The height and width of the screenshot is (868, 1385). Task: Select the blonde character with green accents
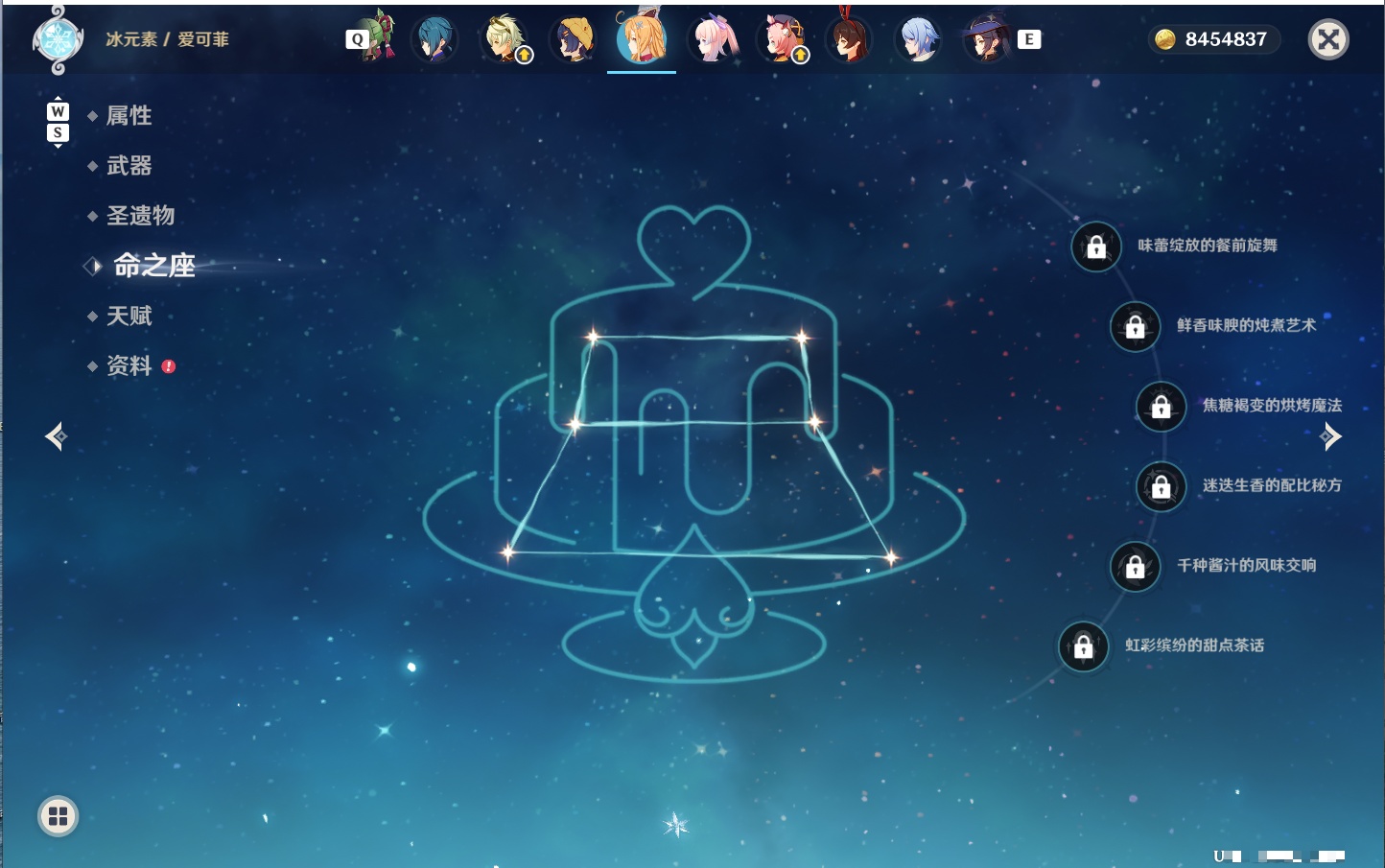(505, 40)
